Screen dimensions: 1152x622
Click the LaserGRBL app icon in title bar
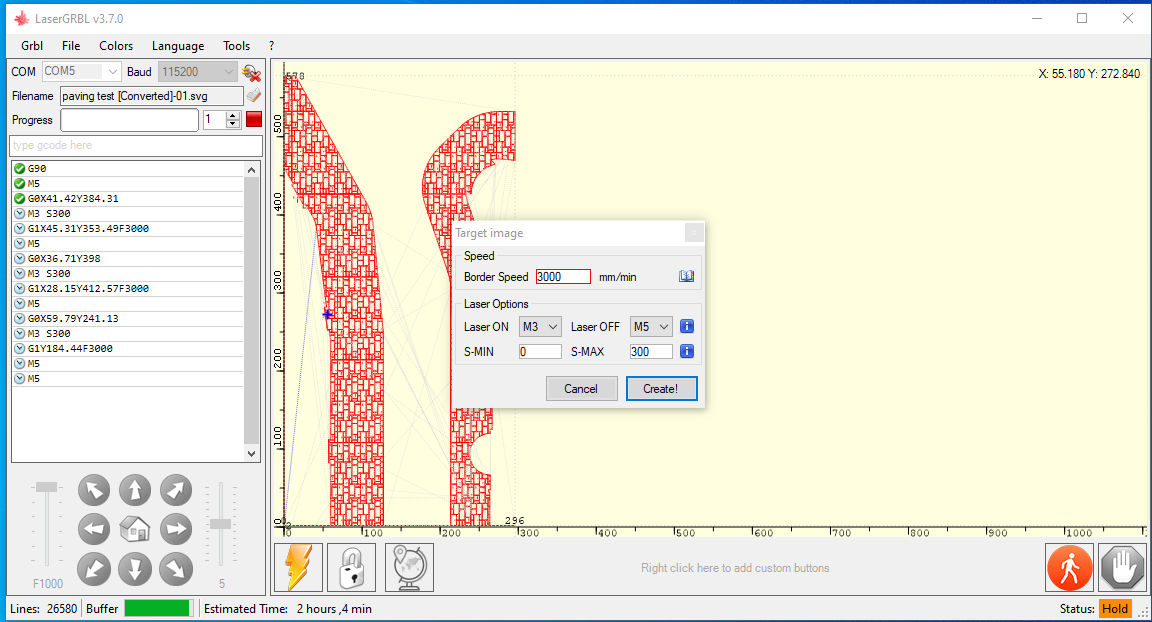coord(22,18)
